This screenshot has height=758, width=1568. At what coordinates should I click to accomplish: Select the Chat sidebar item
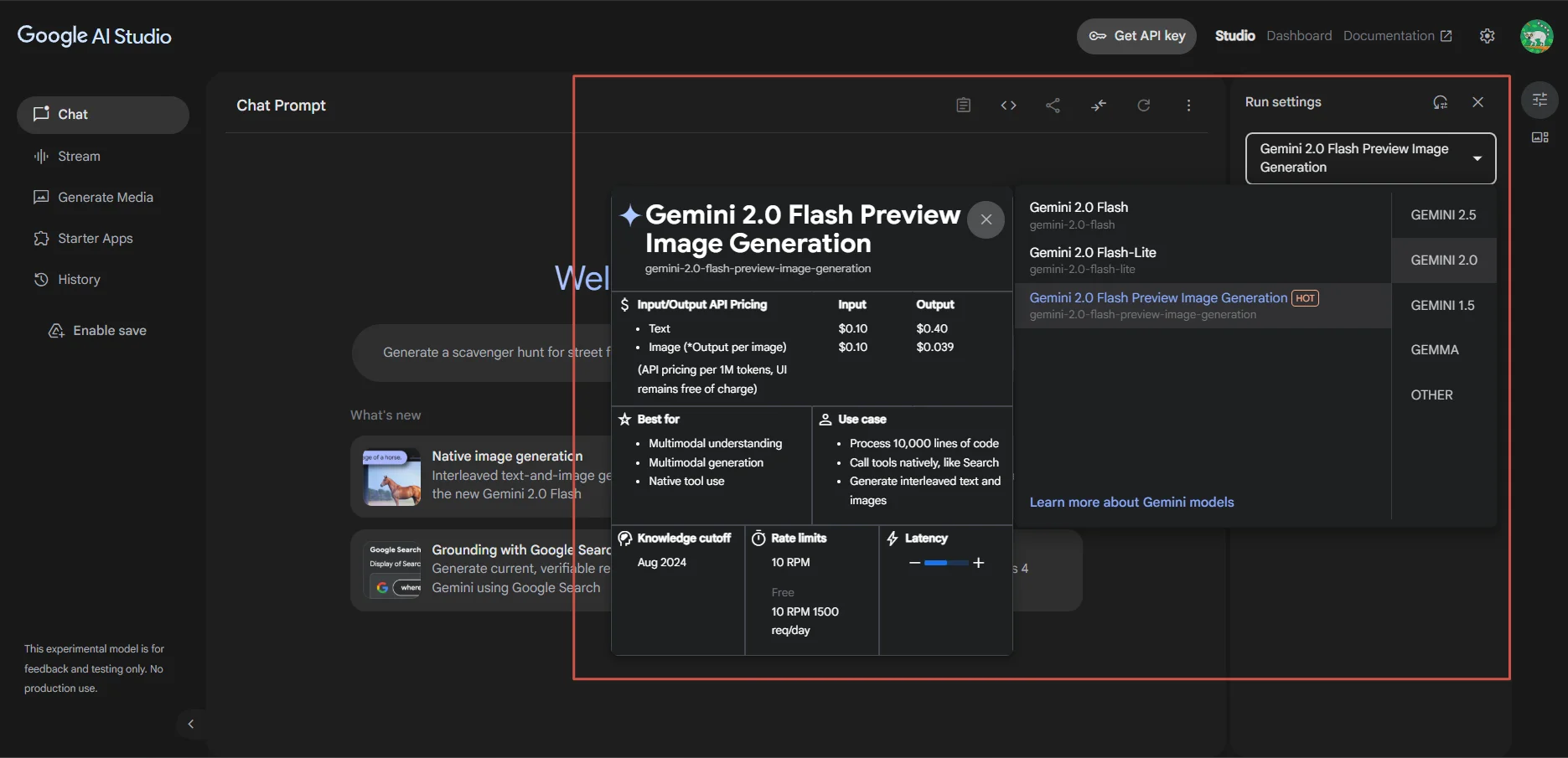(103, 115)
